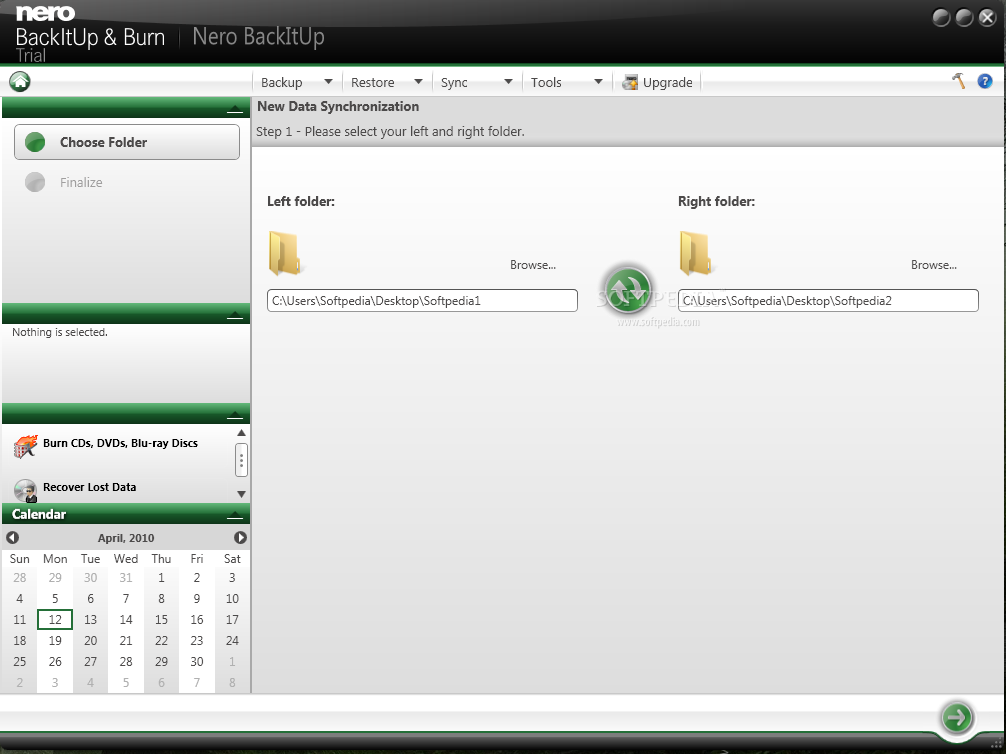Select April 12 in the calendar
1006x754 pixels.
(55, 619)
